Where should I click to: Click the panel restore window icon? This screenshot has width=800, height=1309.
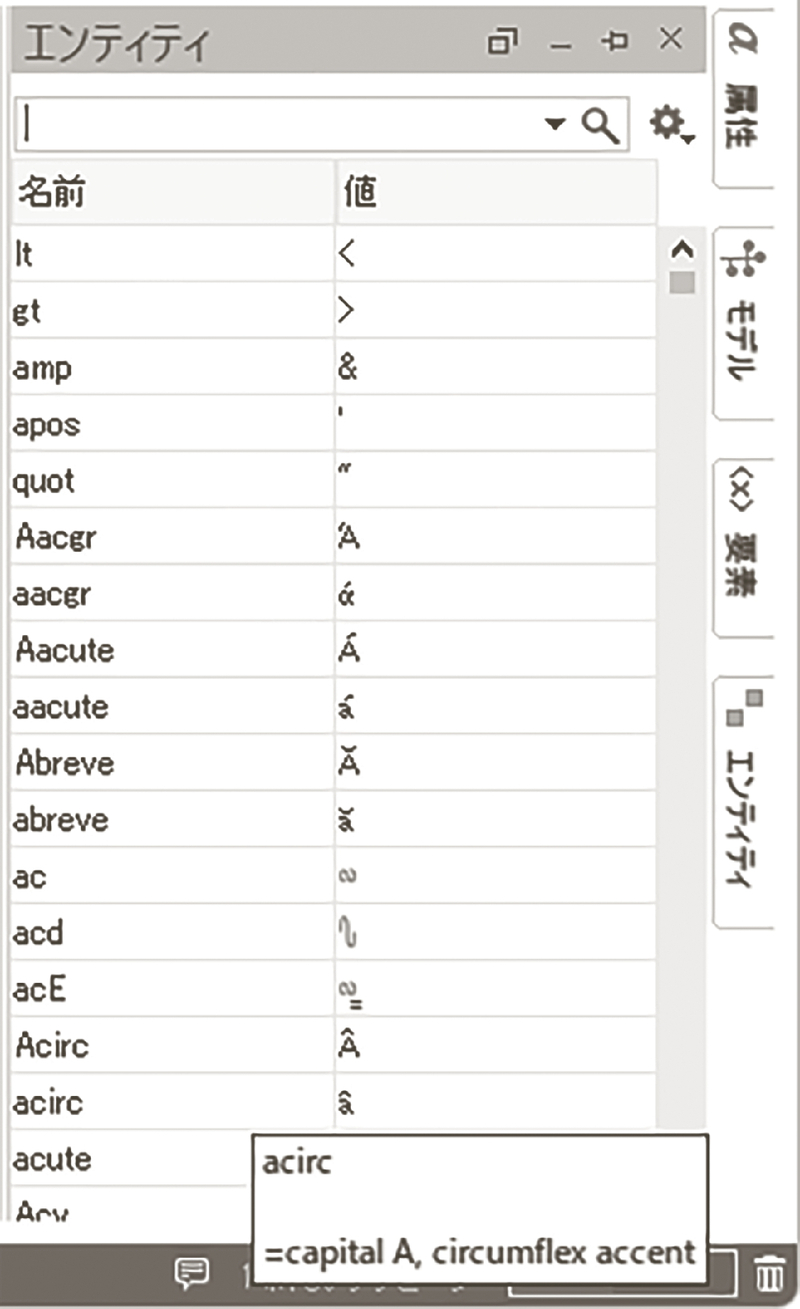click(503, 42)
